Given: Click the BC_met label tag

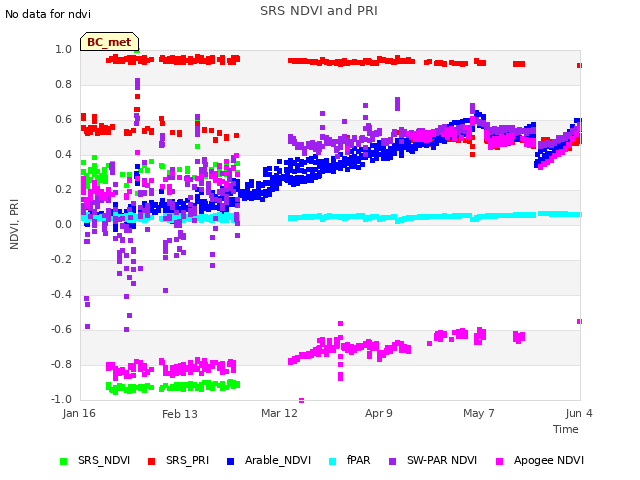Looking at the screenshot, I should [x=109, y=42].
